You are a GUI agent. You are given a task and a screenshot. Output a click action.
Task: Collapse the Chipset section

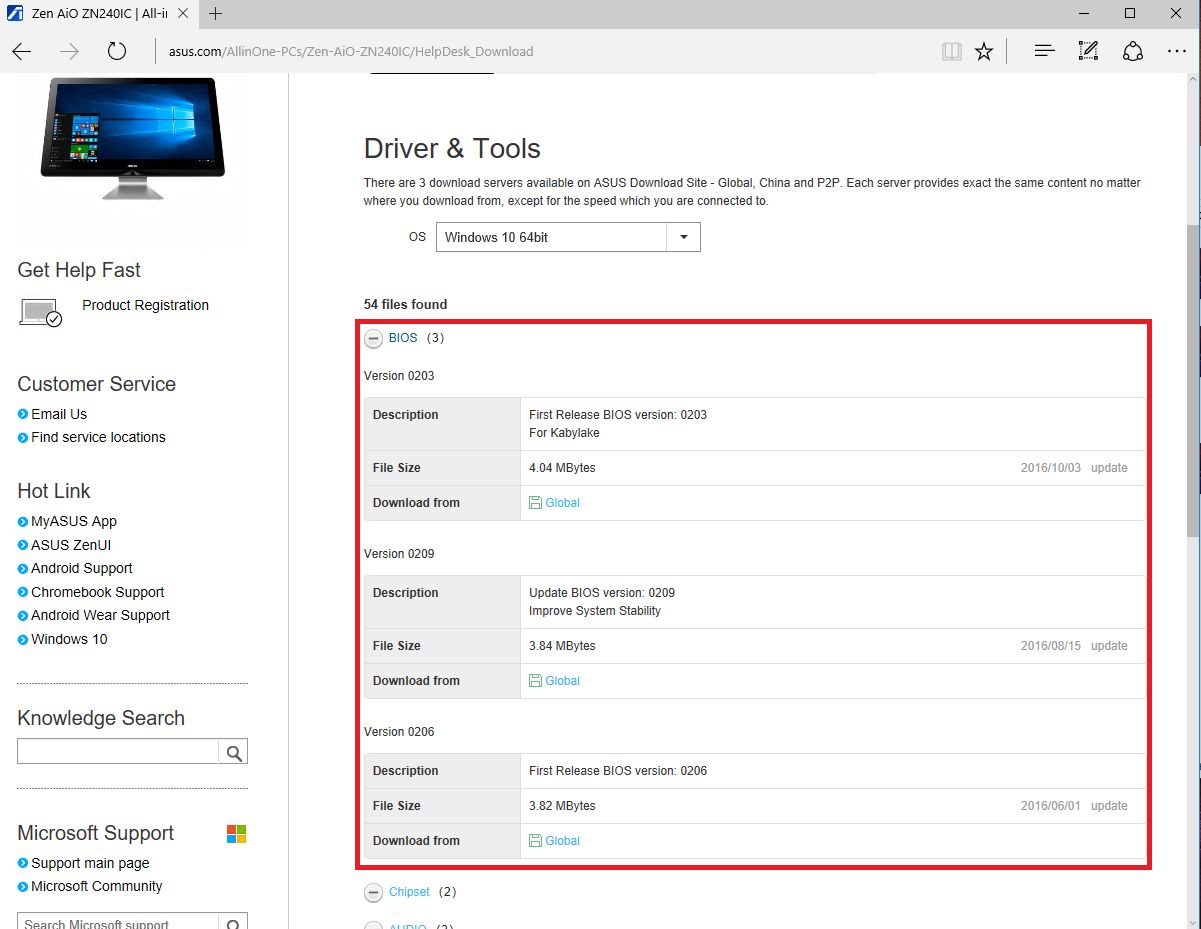click(x=373, y=893)
